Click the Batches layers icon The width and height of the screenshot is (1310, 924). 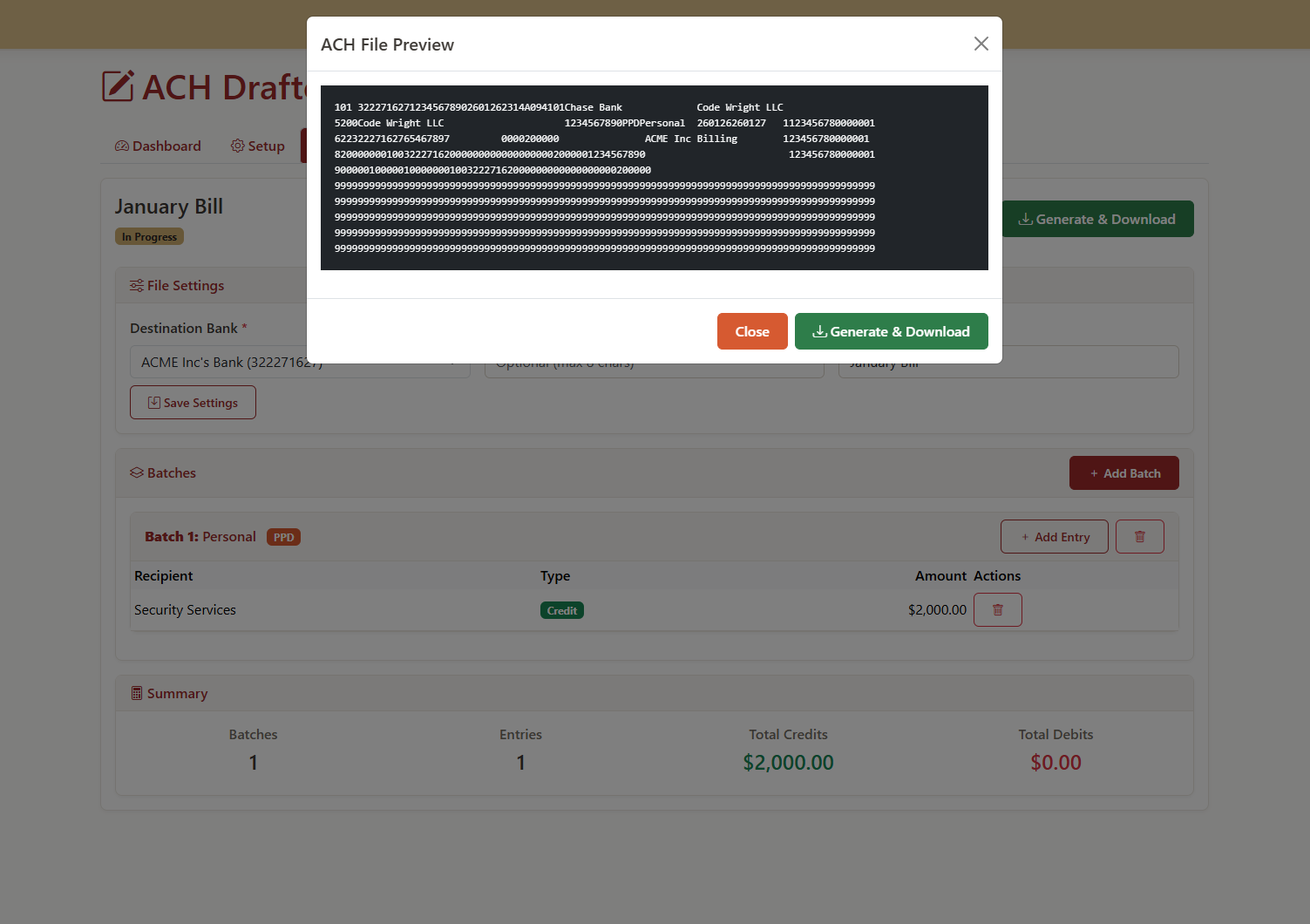click(x=137, y=472)
